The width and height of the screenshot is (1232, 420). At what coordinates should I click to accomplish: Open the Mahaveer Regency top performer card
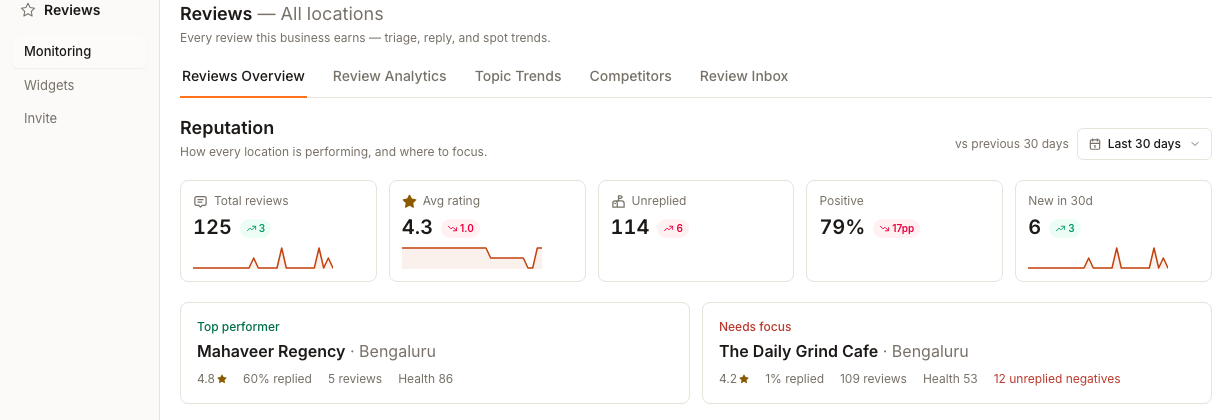coord(435,353)
